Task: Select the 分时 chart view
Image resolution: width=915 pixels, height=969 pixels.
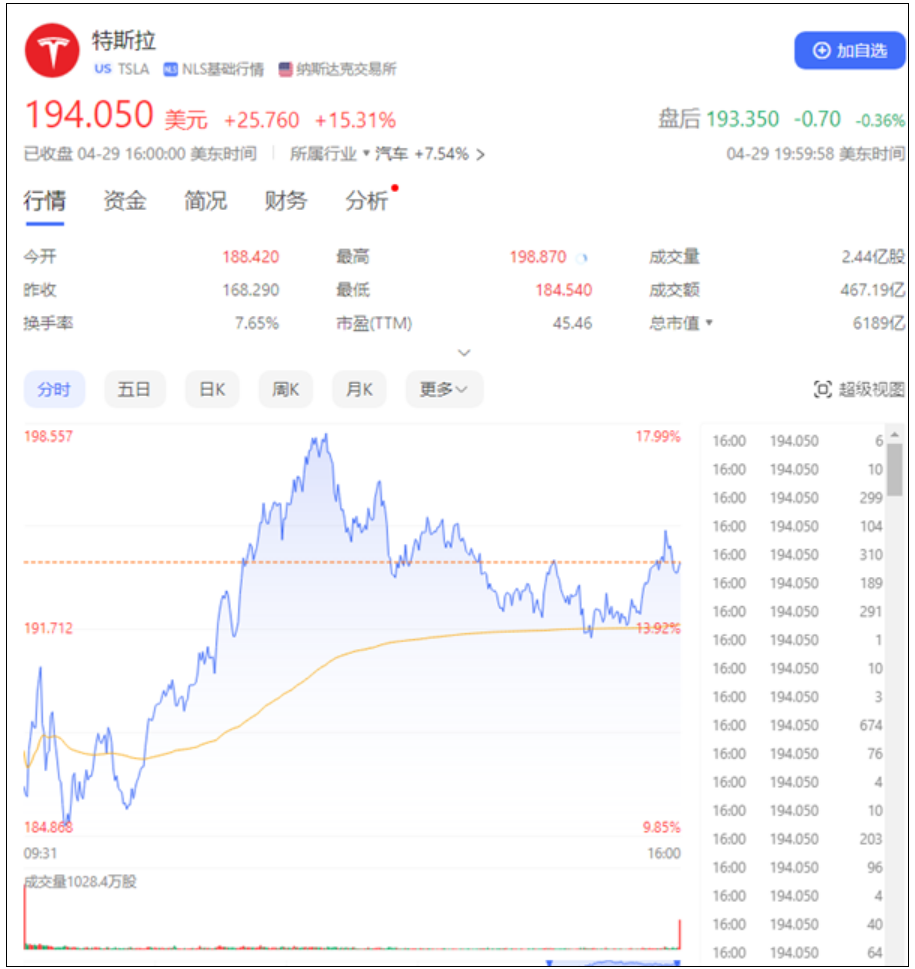Action: 54,389
